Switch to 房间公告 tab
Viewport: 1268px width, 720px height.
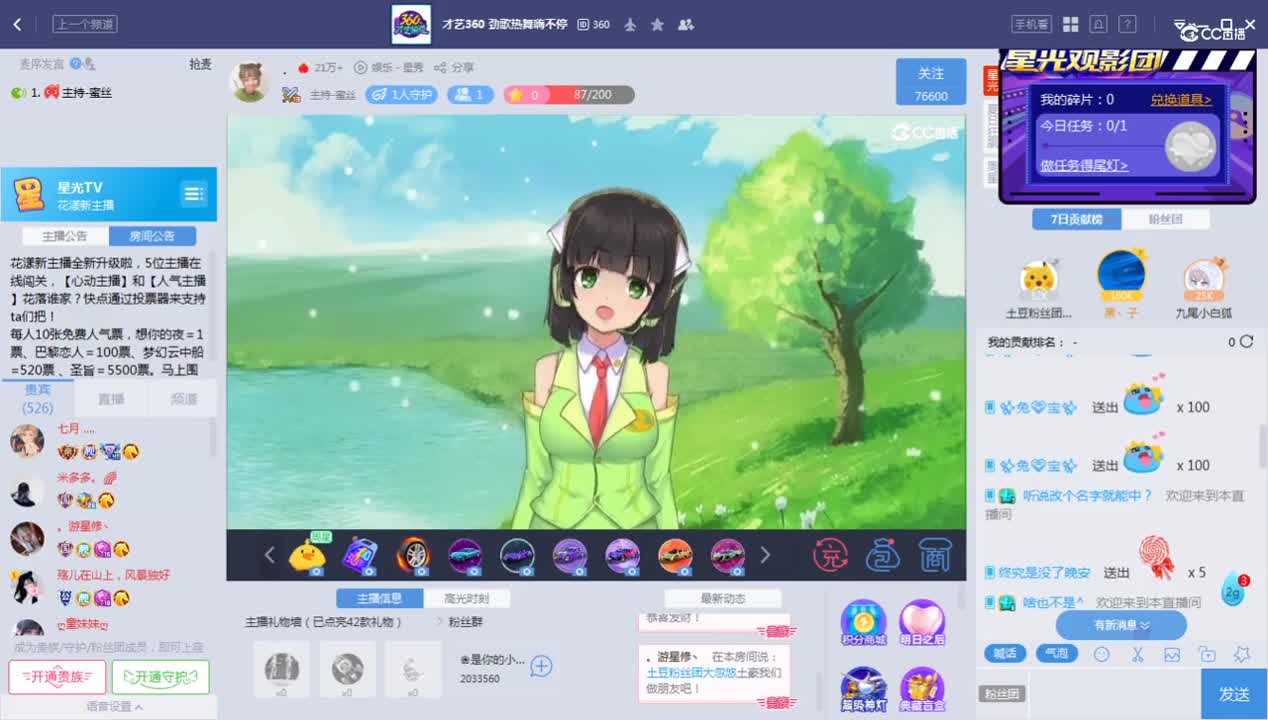click(151, 236)
